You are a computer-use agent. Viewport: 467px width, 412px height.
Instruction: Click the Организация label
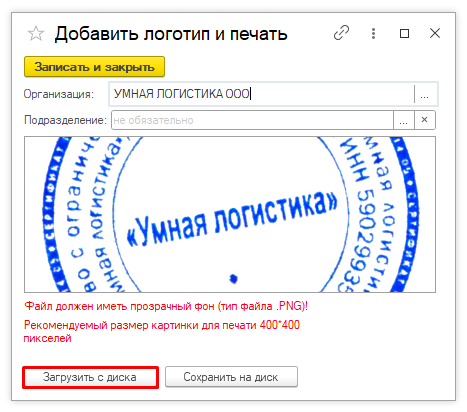coord(59,94)
